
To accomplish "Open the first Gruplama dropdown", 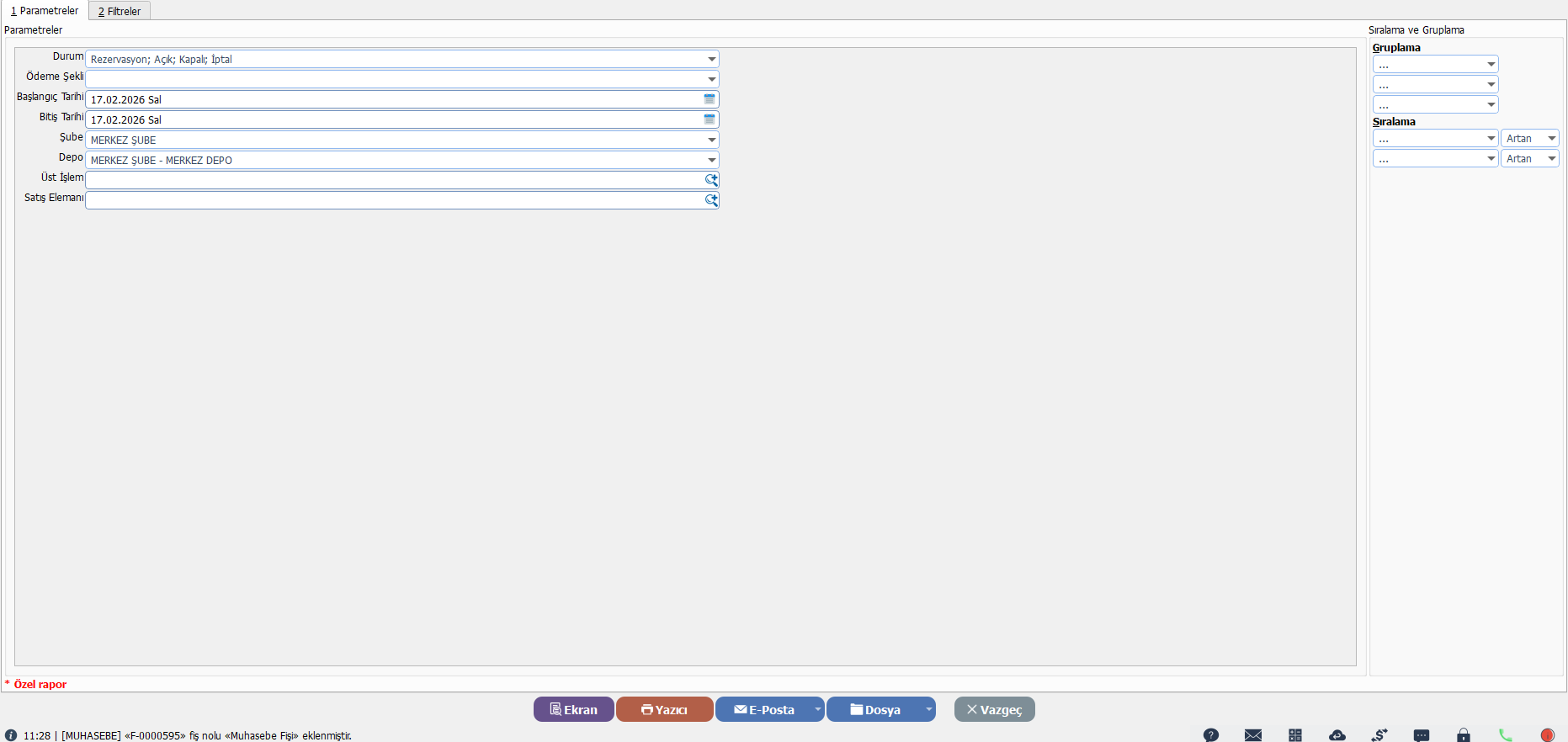I will coord(1491,64).
